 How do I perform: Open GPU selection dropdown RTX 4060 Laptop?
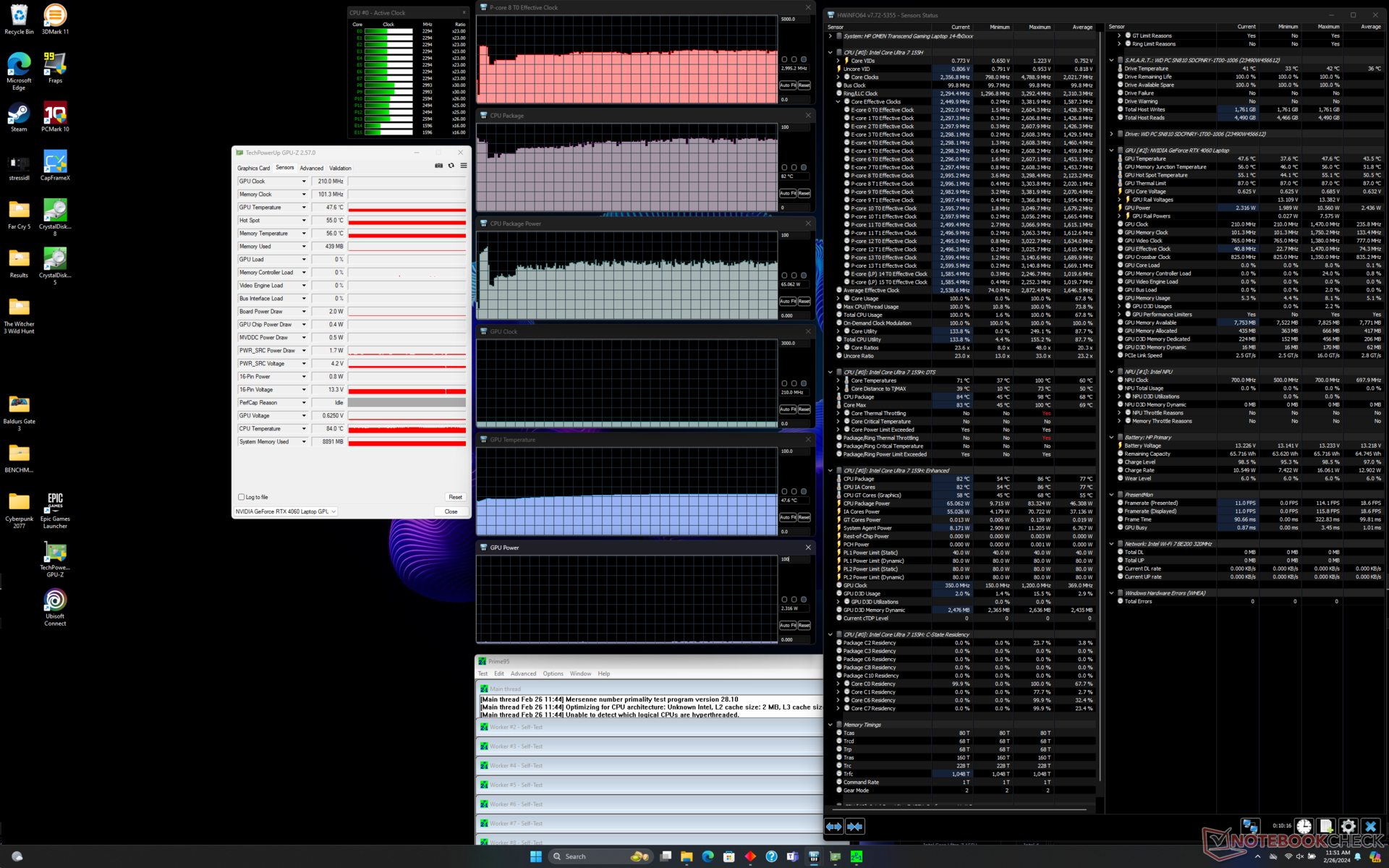[x=286, y=511]
